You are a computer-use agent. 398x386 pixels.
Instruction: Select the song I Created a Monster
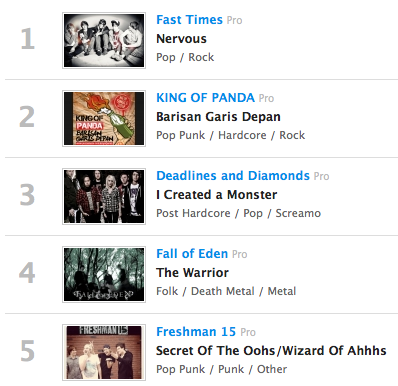217,195
